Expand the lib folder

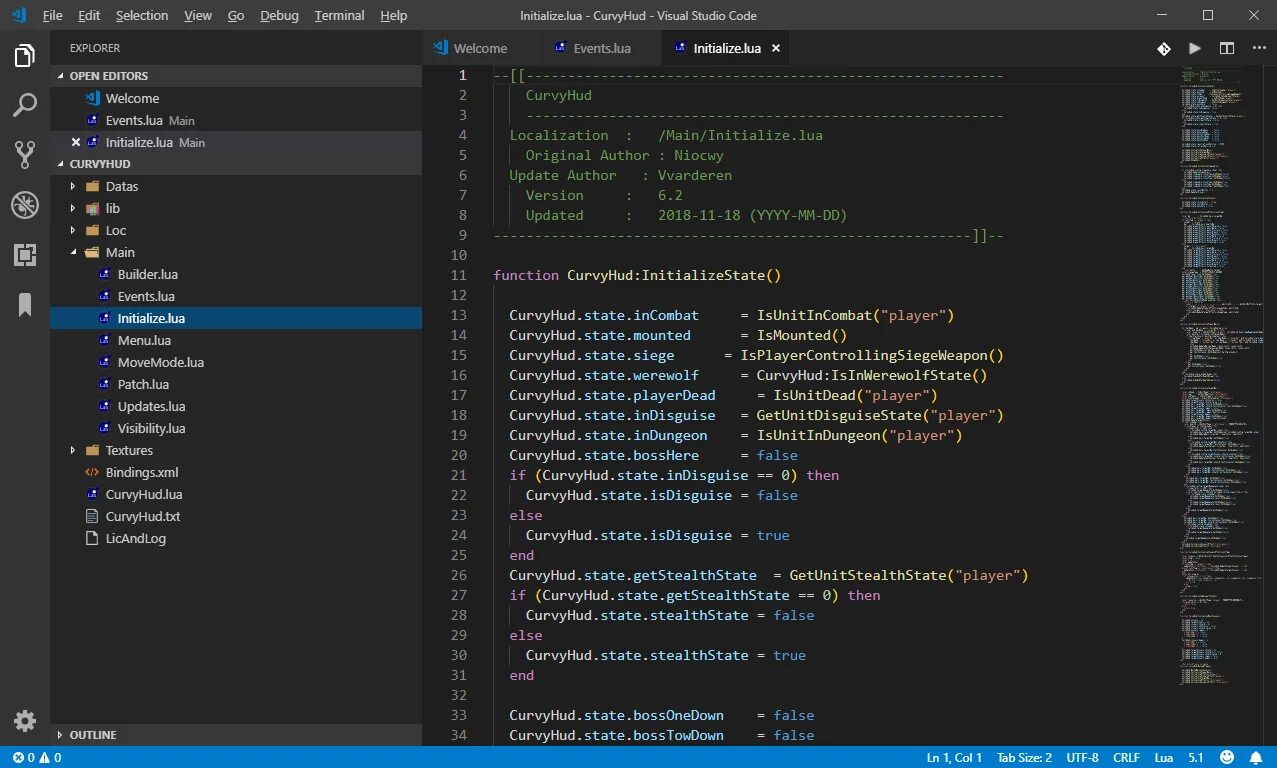click(x=73, y=208)
